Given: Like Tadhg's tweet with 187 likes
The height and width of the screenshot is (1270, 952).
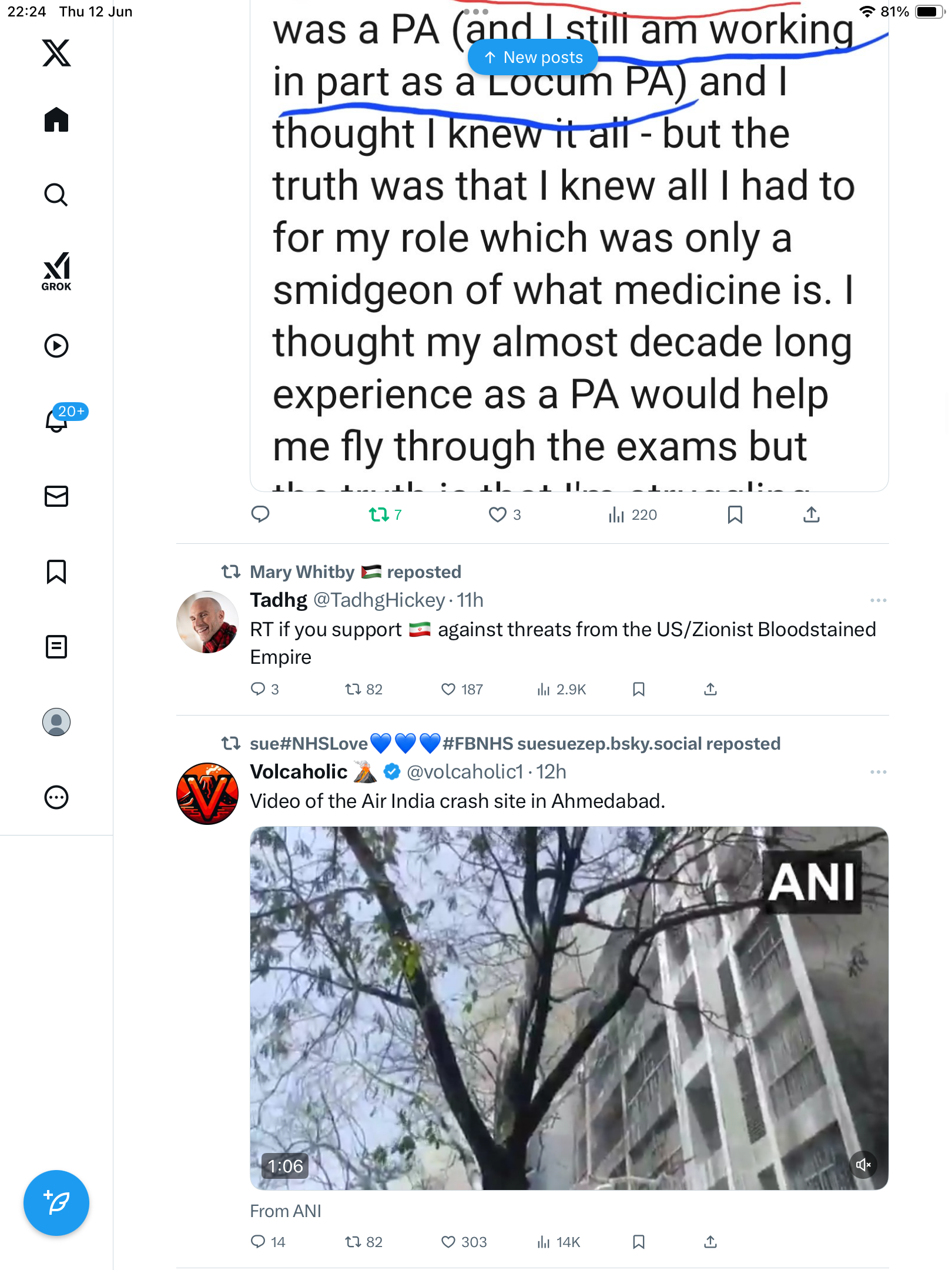Looking at the screenshot, I should coord(462,689).
